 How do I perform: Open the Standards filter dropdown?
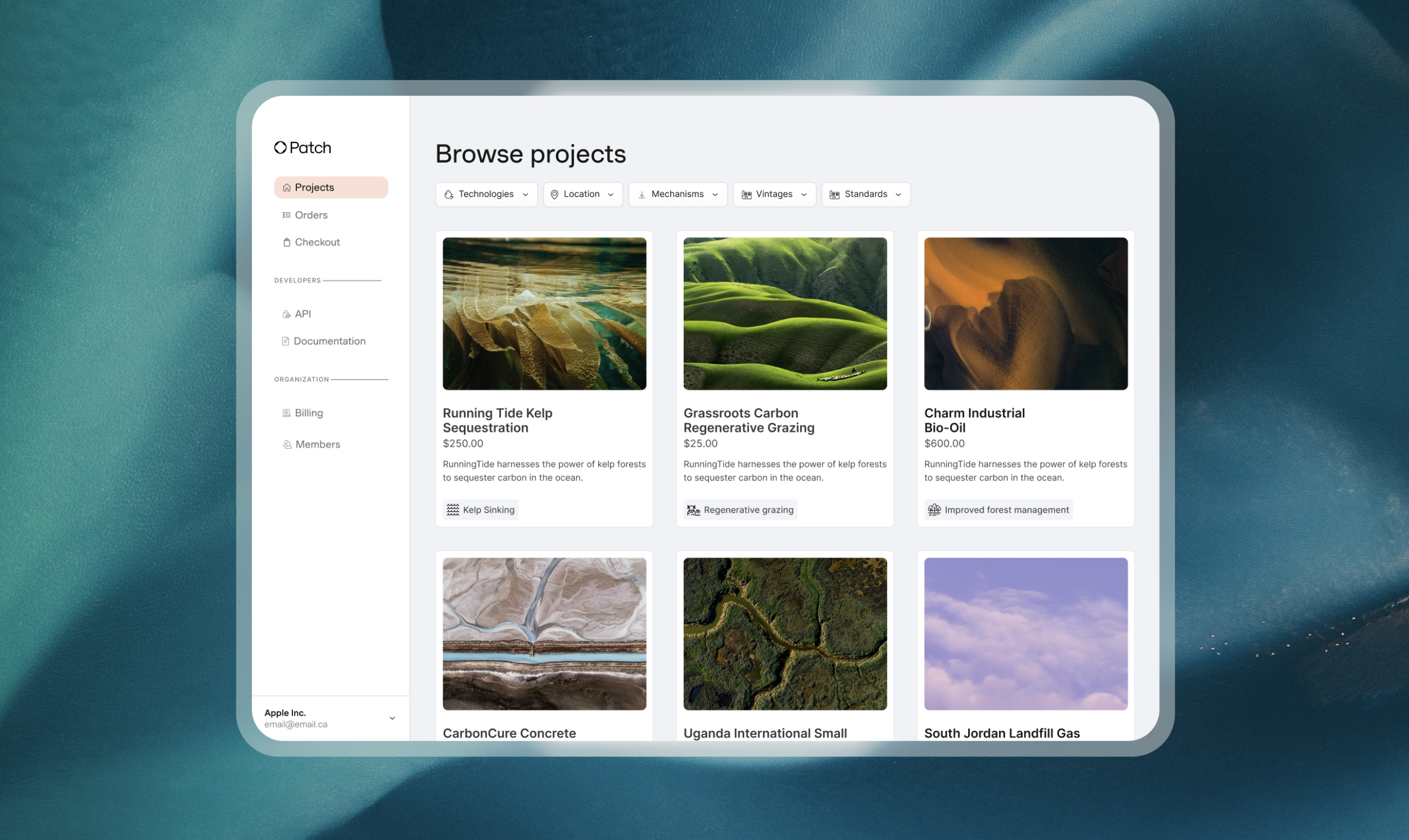point(866,195)
